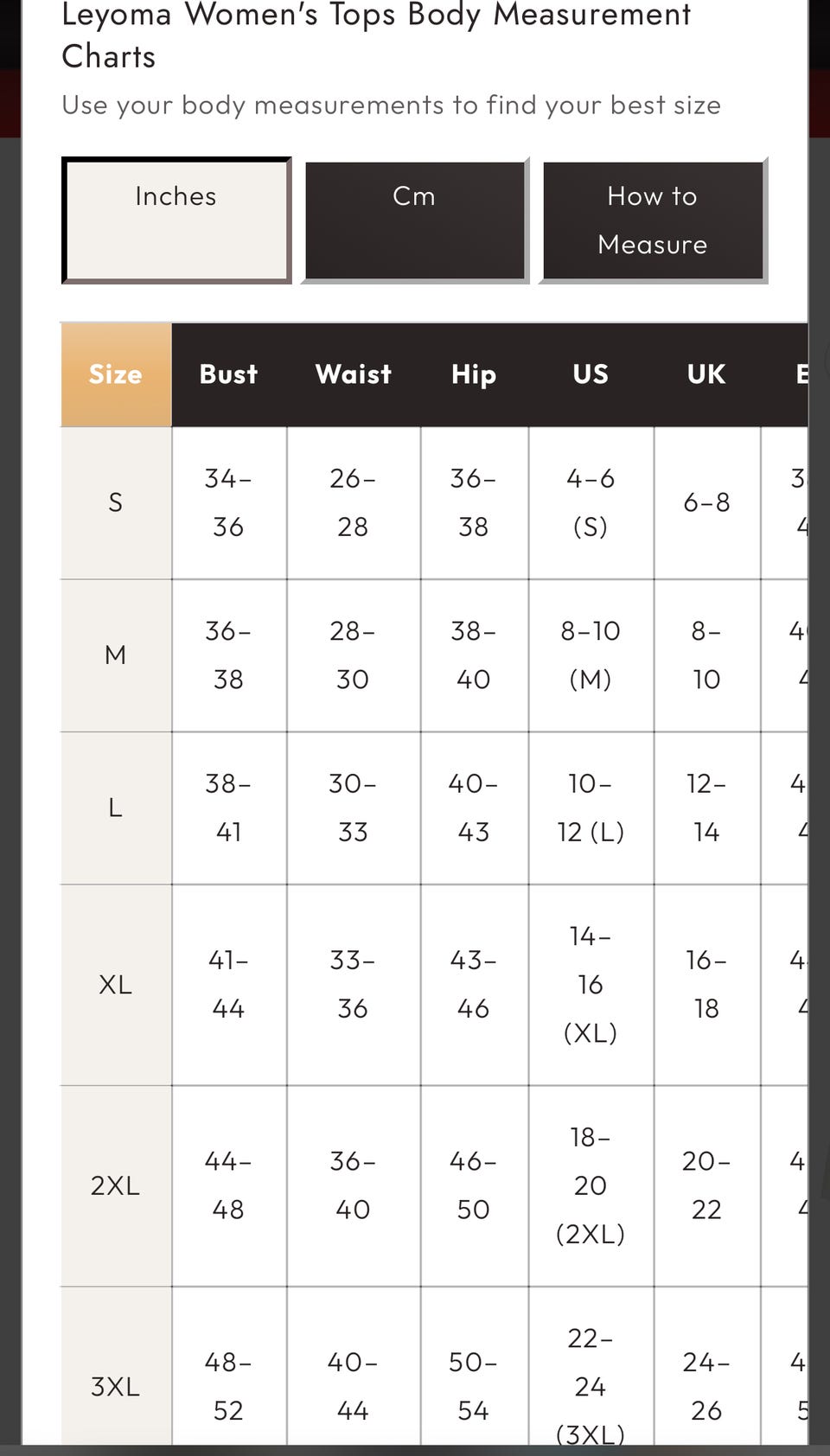Click the Size column header
830x1456 pixels.
point(116,374)
